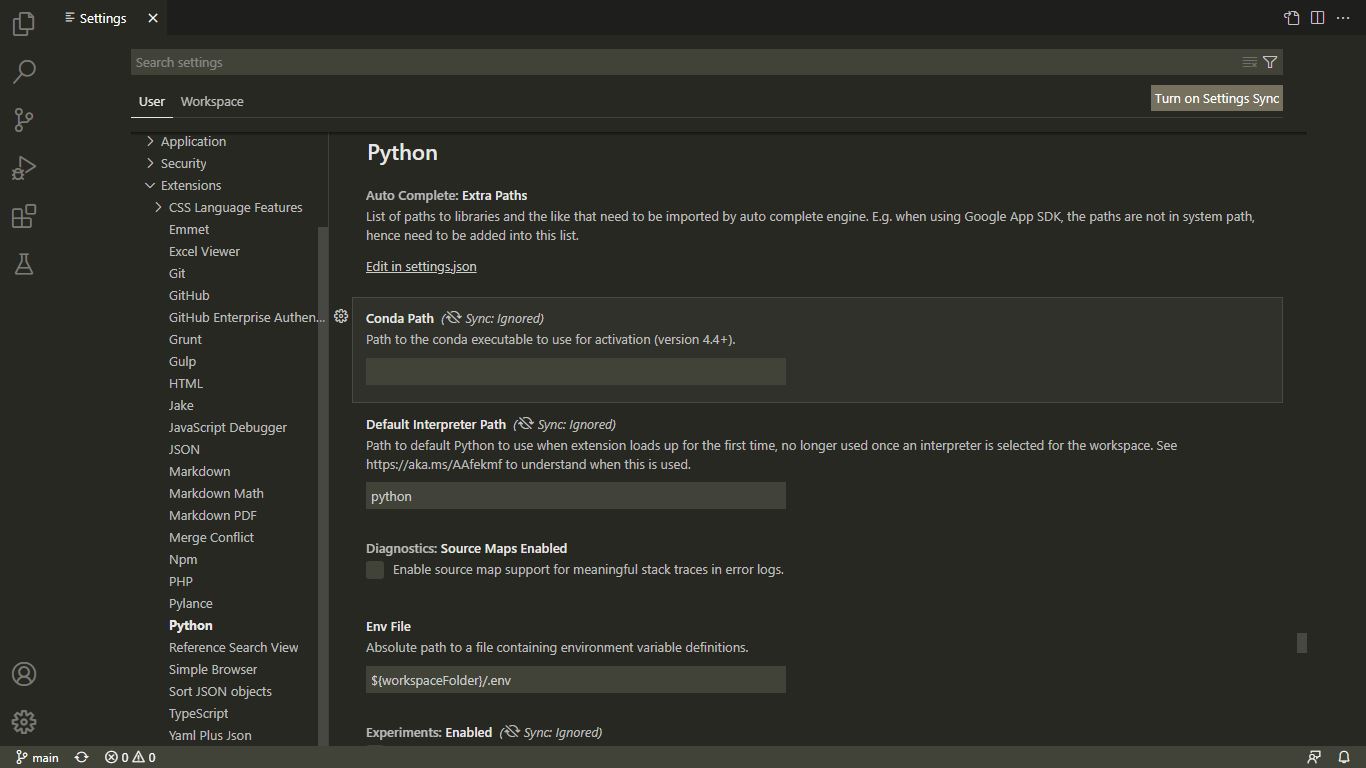Open the Run and Debug view
This screenshot has width=1366, height=768.
point(23,168)
